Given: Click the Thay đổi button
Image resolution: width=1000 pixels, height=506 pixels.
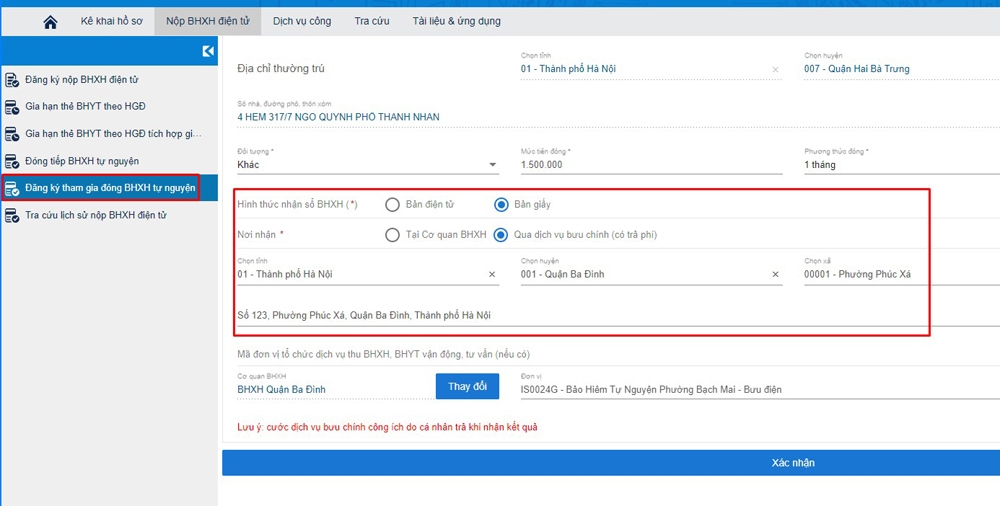Looking at the screenshot, I should point(467,386).
